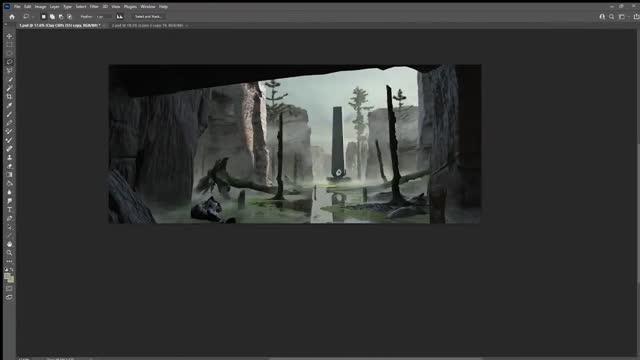
Task: Toggle the Anti-alias option
Action: (120, 17)
